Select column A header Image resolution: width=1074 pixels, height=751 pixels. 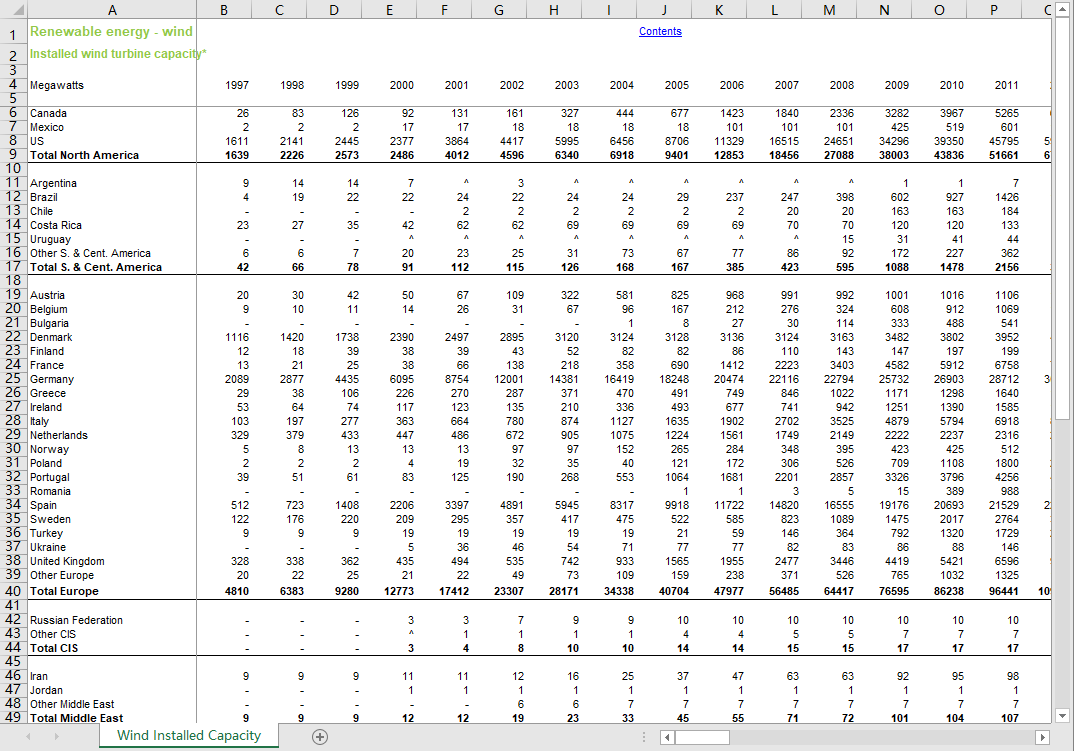tap(112, 10)
